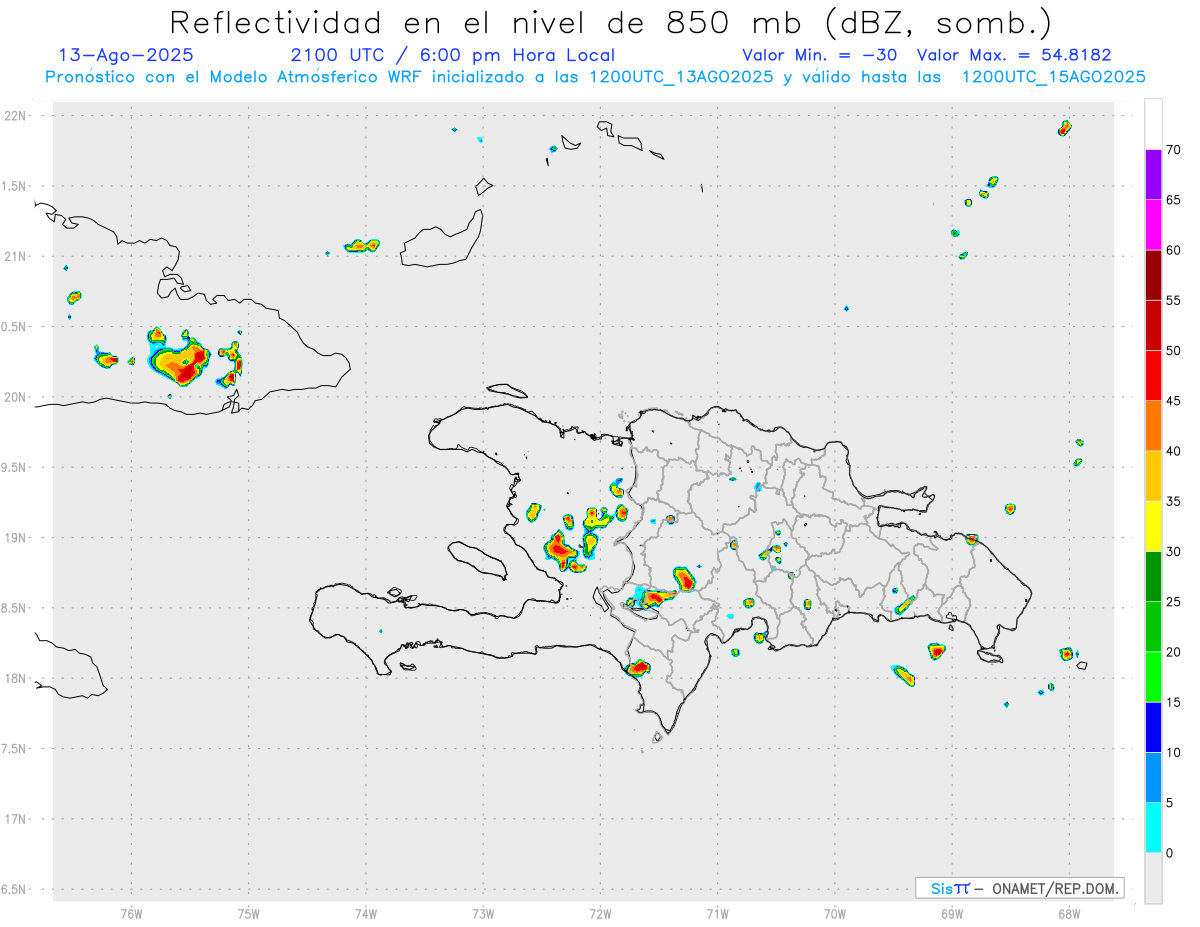Click the '74W' longitude label
The width and height of the screenshot is (1200, 927).
coord(366,913)
